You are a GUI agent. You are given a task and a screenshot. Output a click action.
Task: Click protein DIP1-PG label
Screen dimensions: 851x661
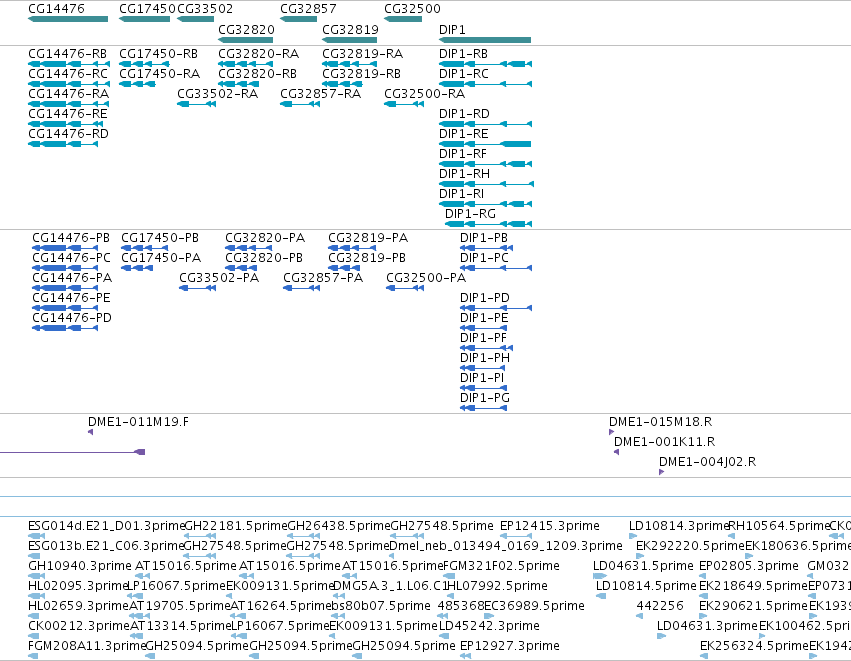click(485, 398)
